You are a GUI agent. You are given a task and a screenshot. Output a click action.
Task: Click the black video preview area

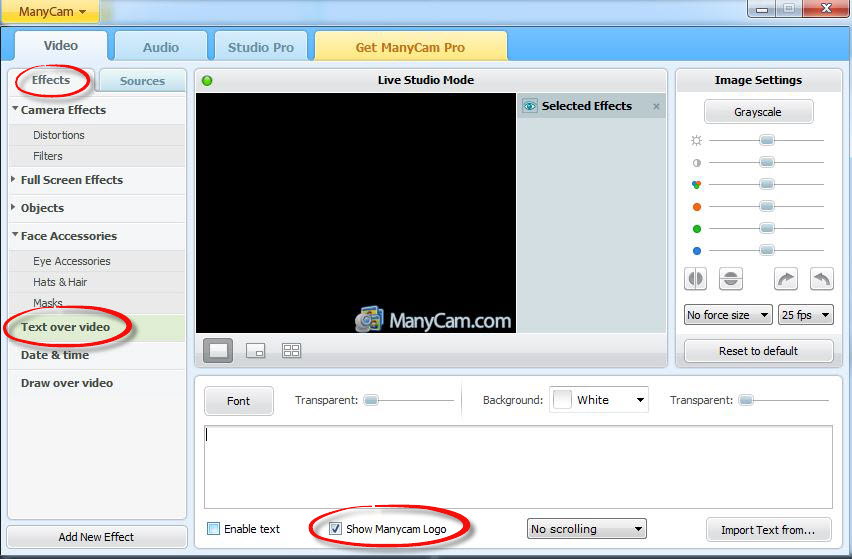click(x=356, y=213)
